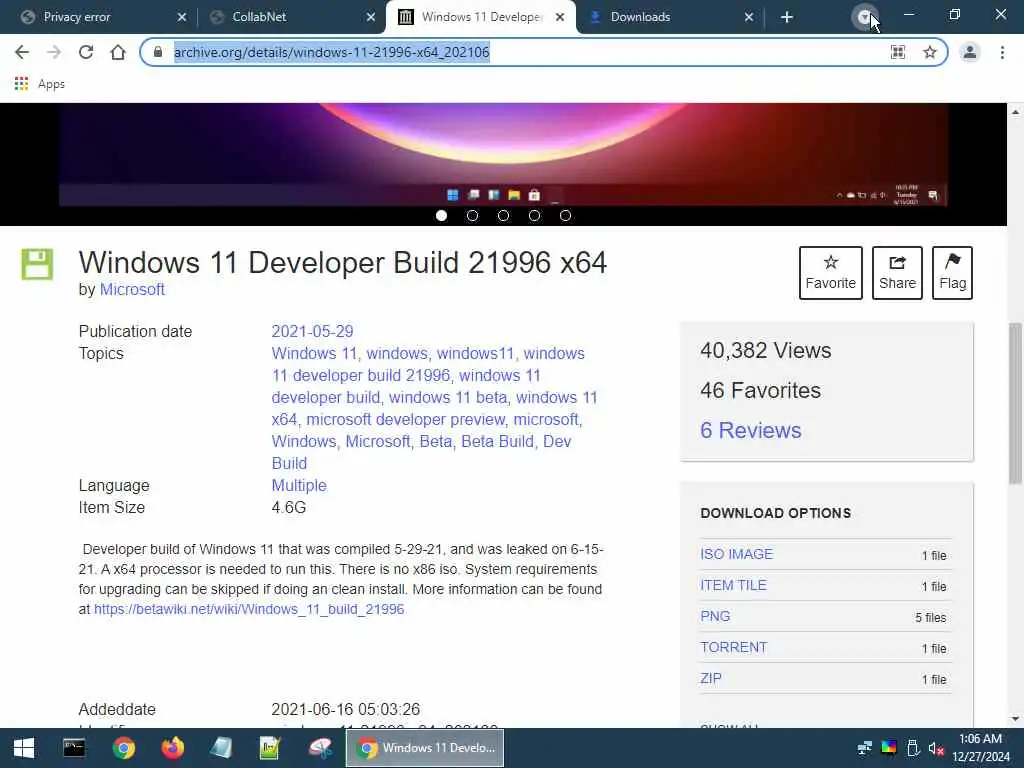Screen dimensions: 1024x768
Task: Open the 'Beta Build' topic link
Action: 498,441
